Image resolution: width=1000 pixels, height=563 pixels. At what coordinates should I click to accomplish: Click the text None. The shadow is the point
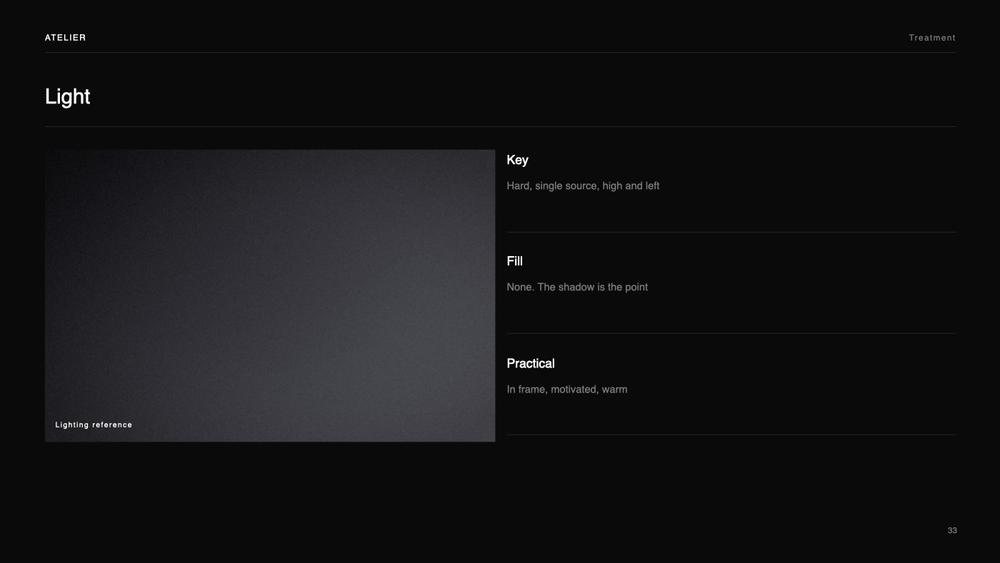click(x=577, y=287)
